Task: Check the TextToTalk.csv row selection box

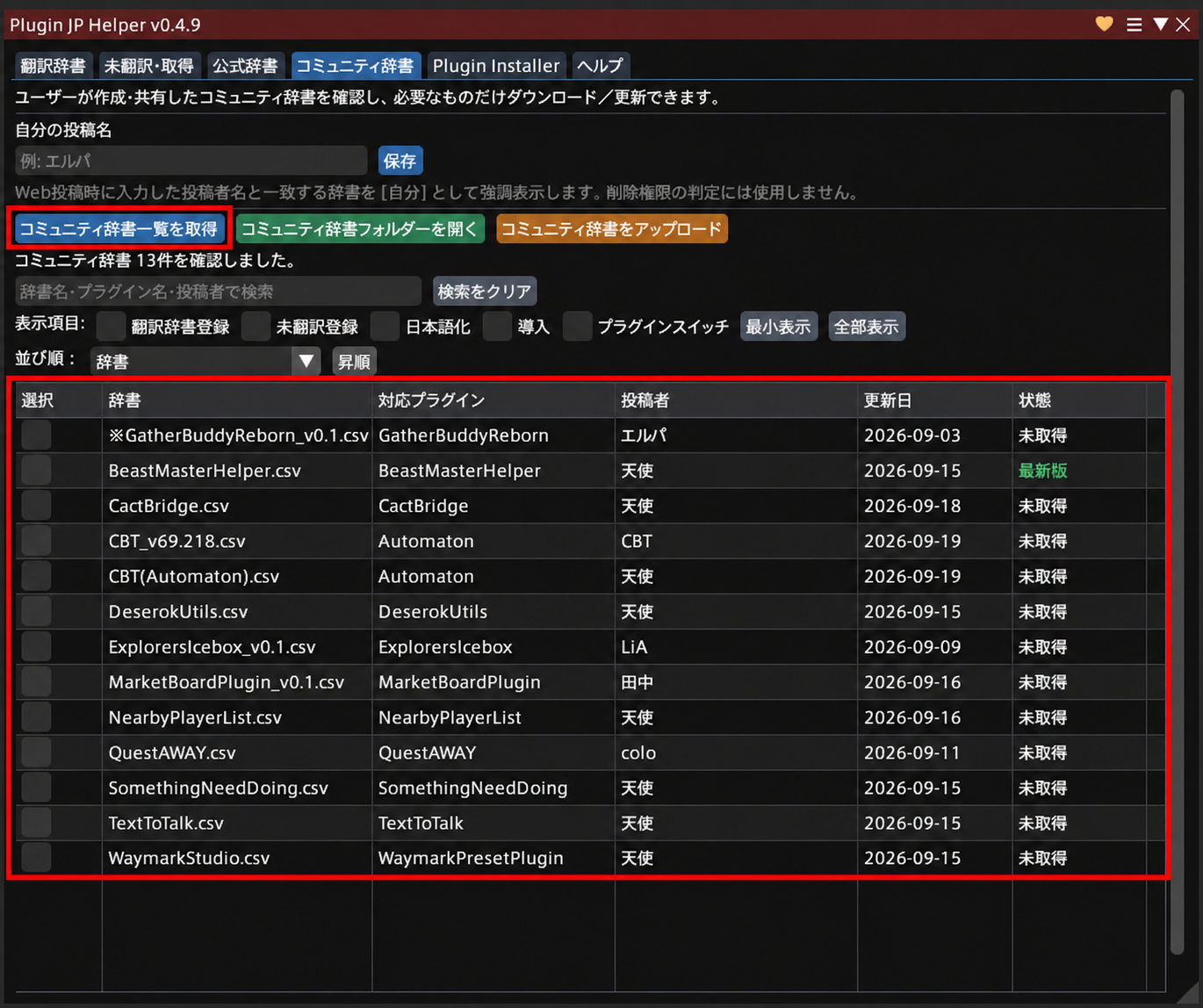Action: [x=36, y=823]
